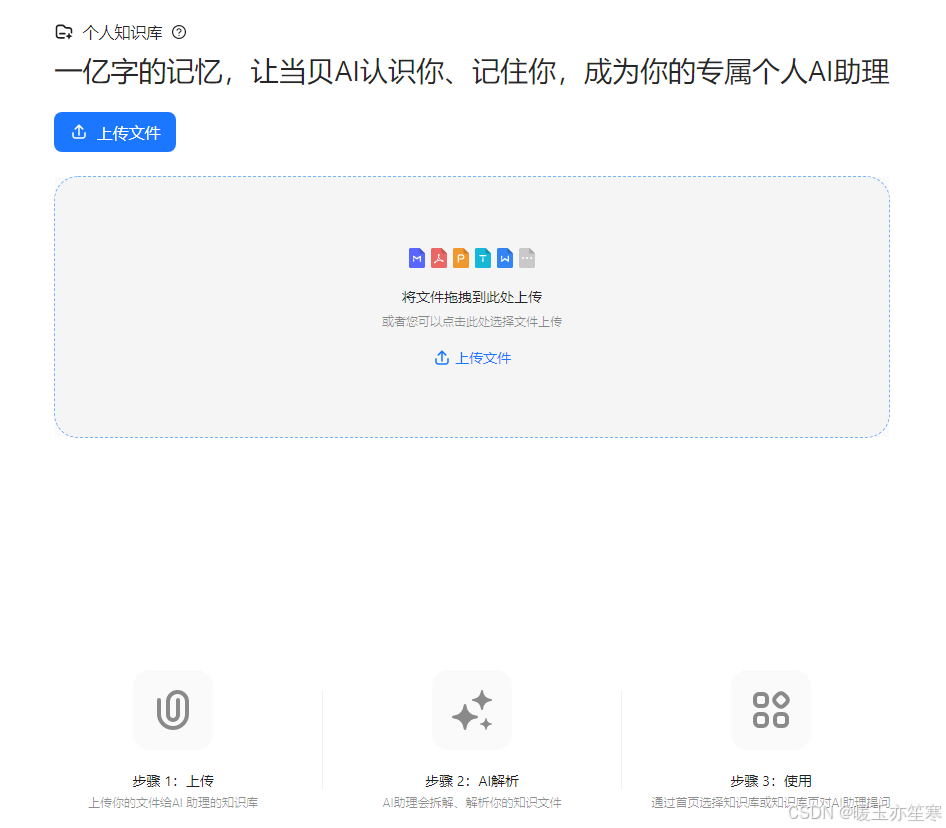946x828 pixels.
Task: Click the orange P presentation file icon
Action: [461, 258]
